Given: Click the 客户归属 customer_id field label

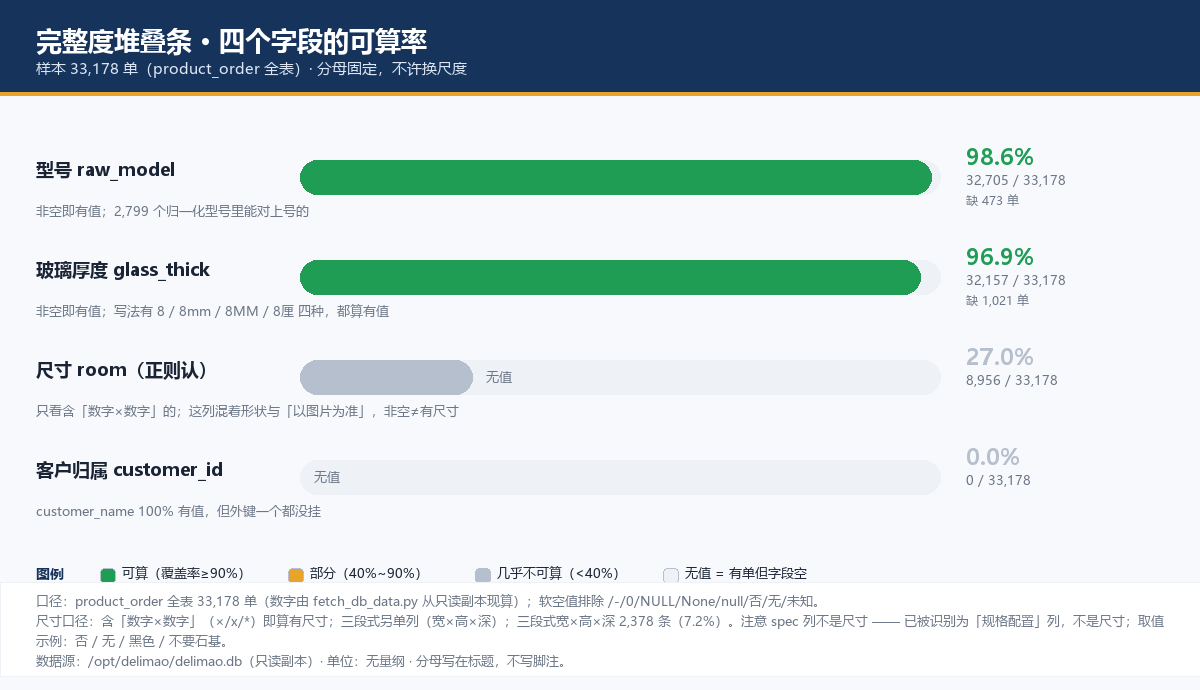Looking at the screenshot, I should click(x=129, y=470).
